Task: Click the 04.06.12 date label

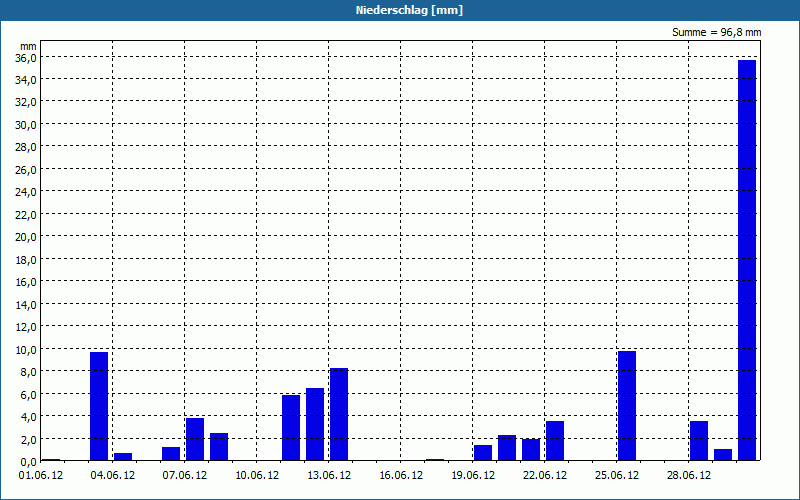Action: (113, 476)
